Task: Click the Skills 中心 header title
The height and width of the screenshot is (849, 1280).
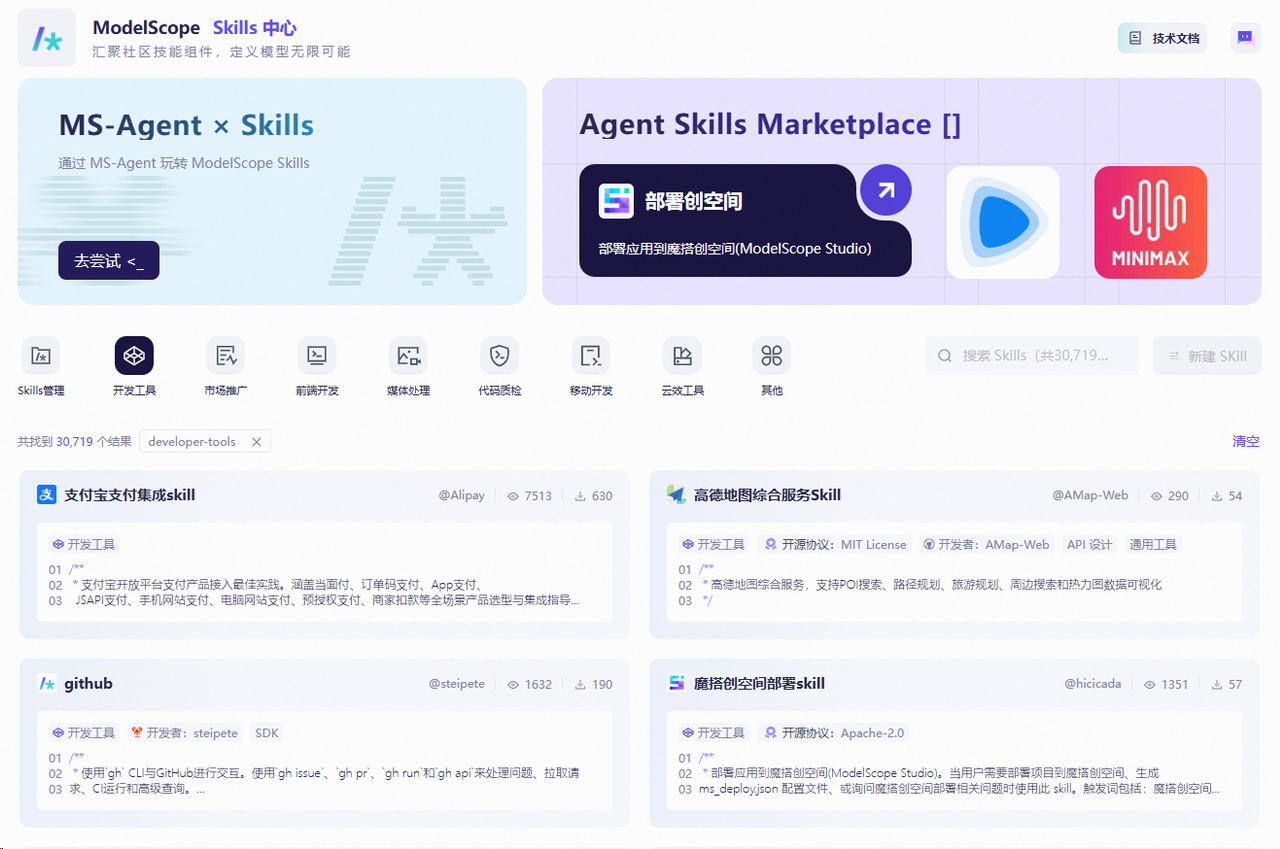Action: pyautogui.click(x=255, y=28)
